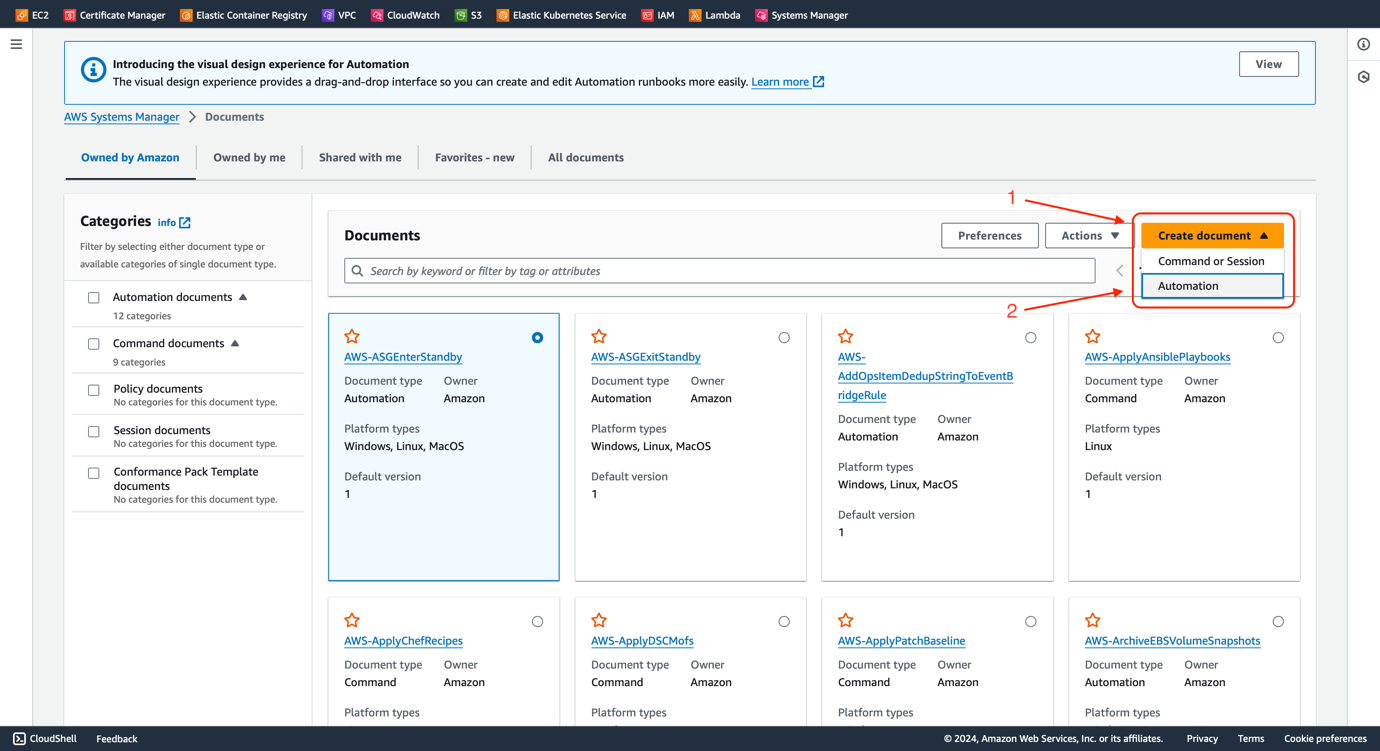
Task: Click the clock history icon at right edge
Action: pos(1364,77)
